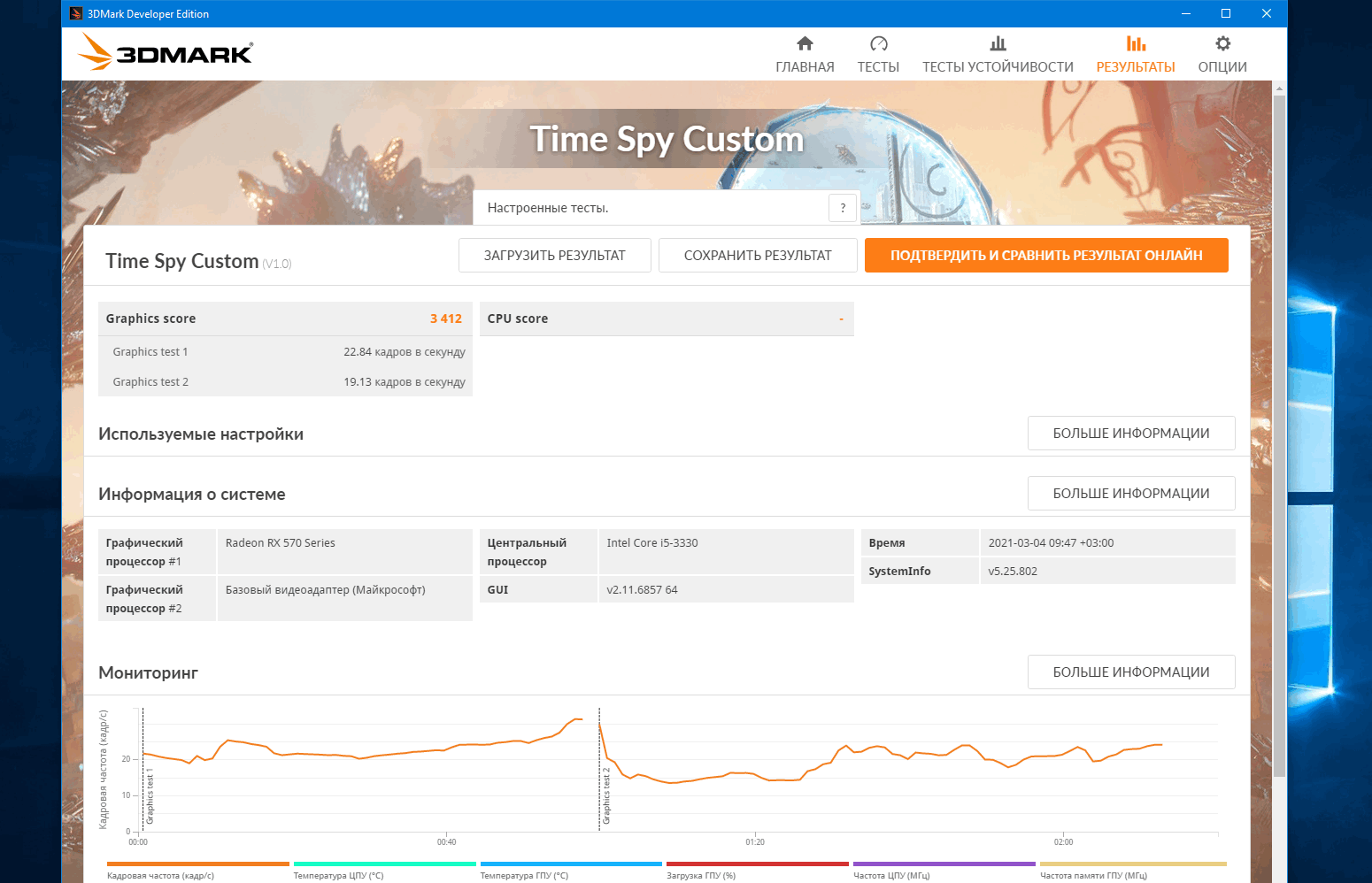Click the 3DMark app icon in title bar
The image size is (1372, 883).
click(x=76, y=13)
